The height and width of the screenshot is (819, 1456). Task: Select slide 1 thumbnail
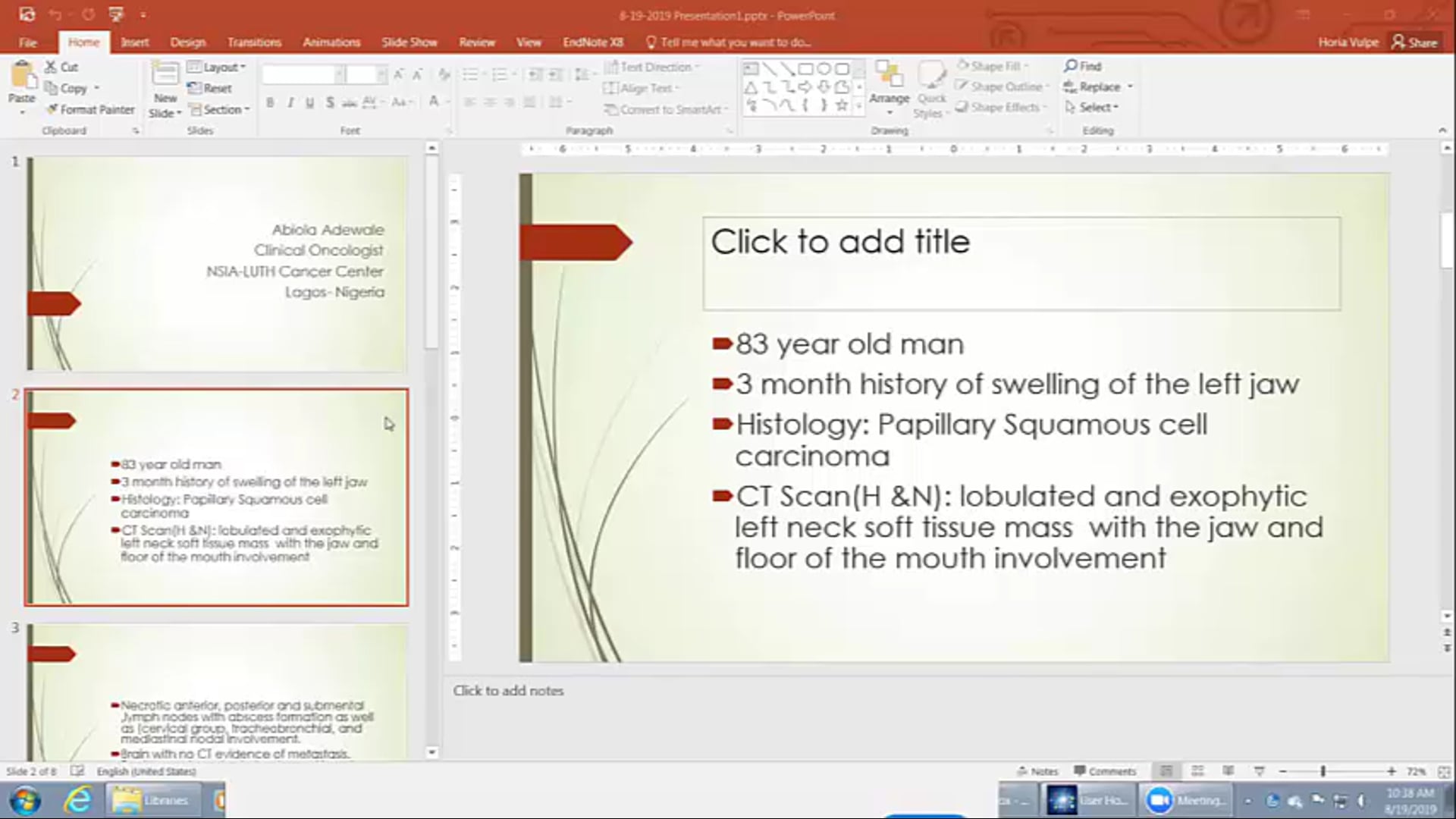216,263
